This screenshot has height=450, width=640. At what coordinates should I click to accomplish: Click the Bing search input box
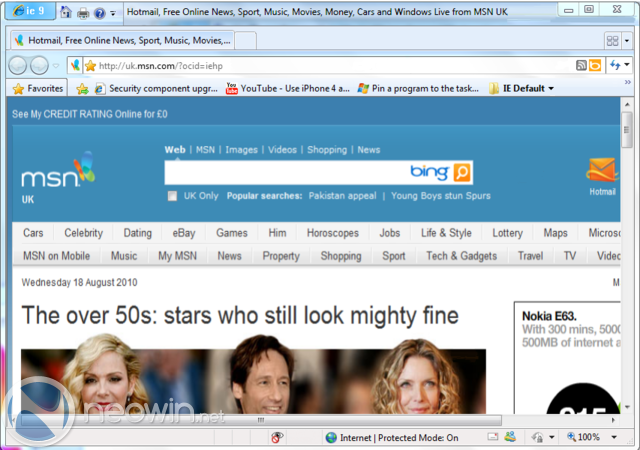coord(286,172)
